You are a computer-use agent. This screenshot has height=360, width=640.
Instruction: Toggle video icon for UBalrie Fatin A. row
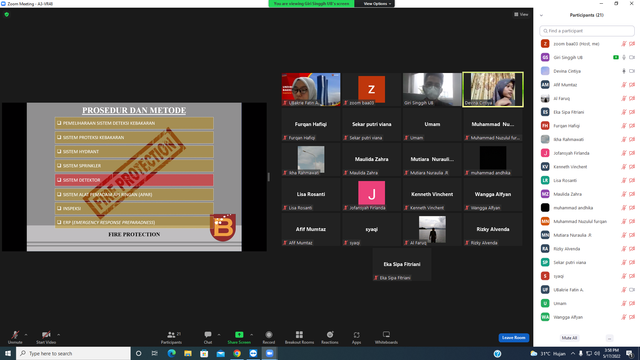(x=632, y=290)
